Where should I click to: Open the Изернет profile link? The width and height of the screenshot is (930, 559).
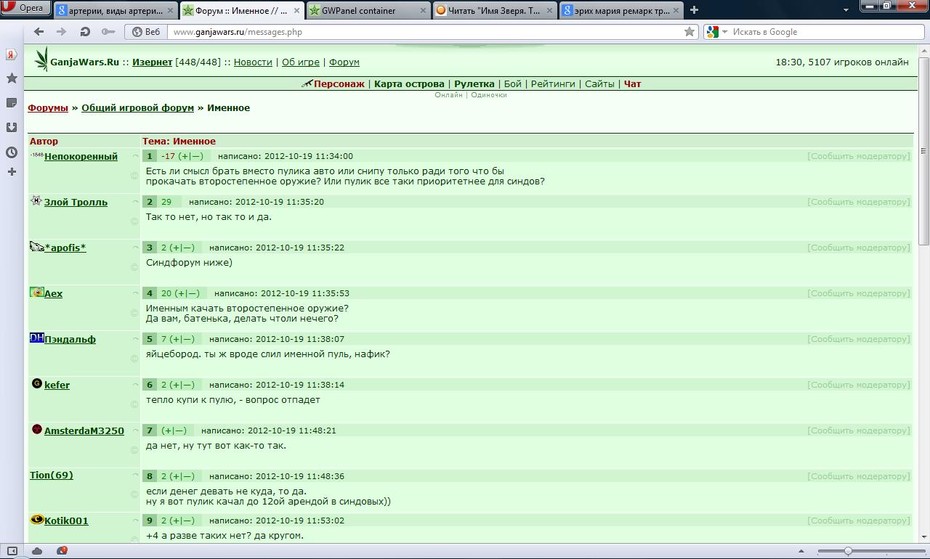tap(152, 62)
